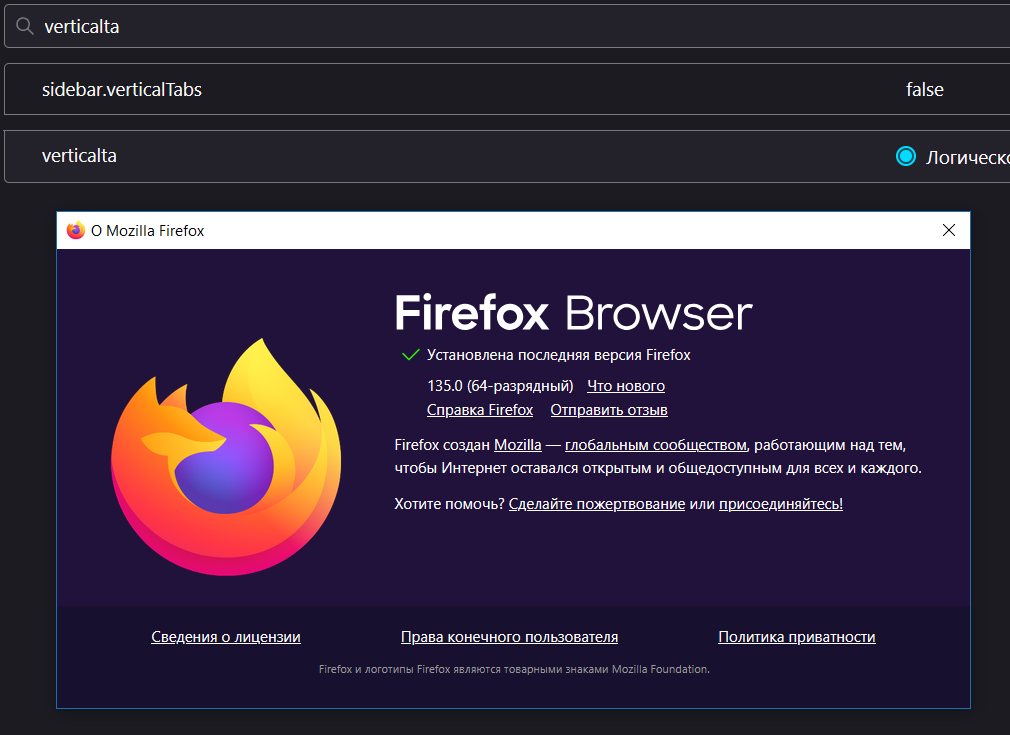Click the Отправить отзыв link
The image size is (1010, 735).
click(609, 410)
